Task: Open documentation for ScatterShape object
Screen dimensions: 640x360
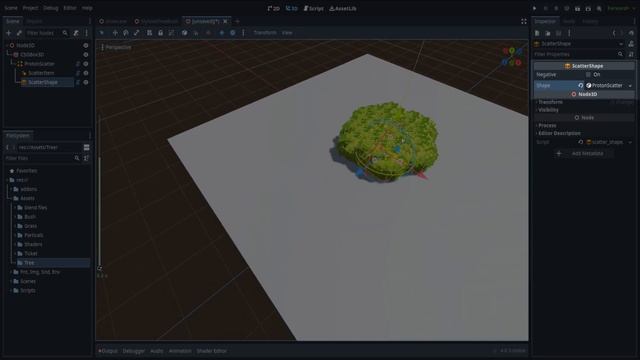Action: pos(631,44)
